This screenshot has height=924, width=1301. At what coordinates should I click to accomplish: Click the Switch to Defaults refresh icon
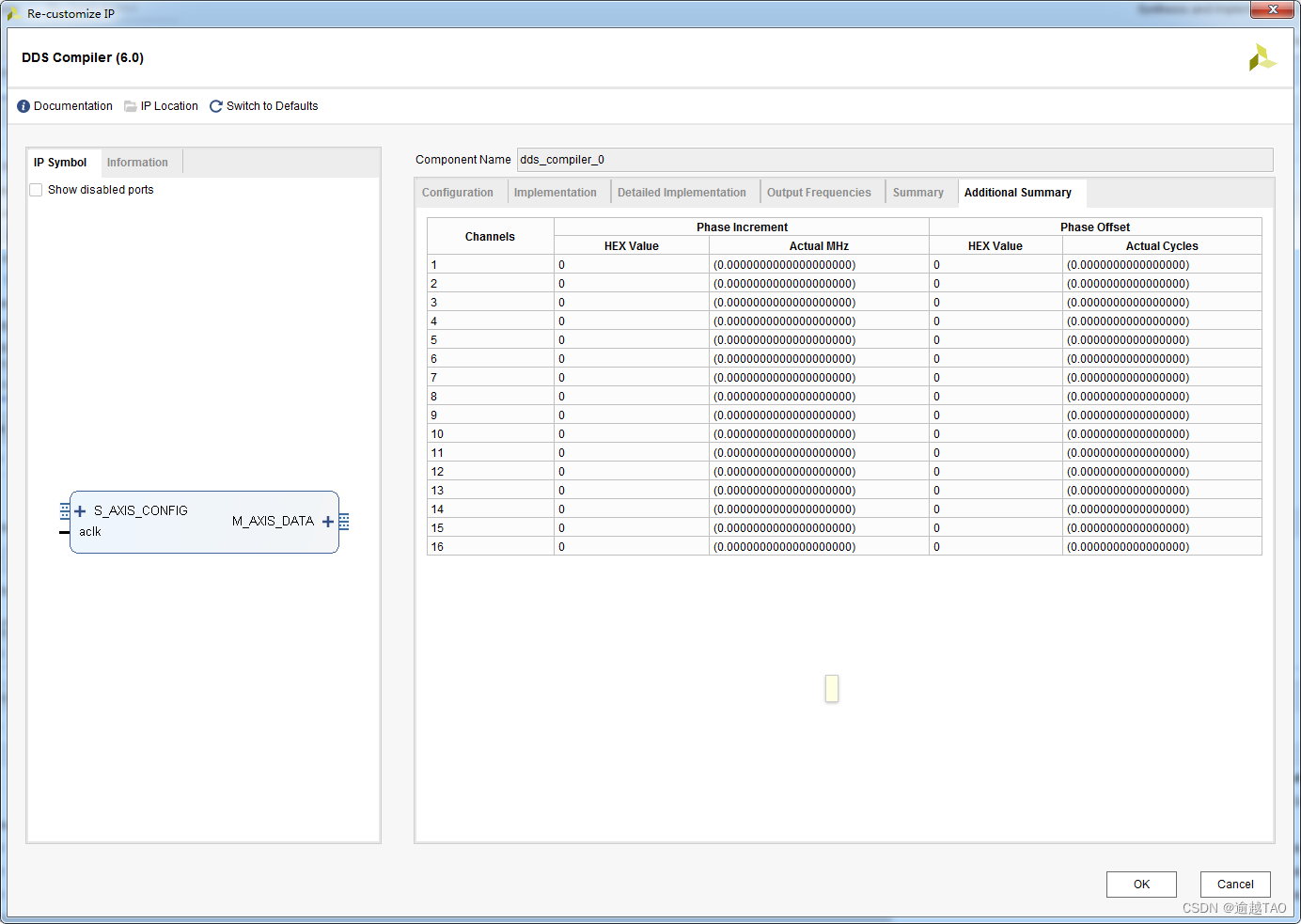(x=216, y=106)
